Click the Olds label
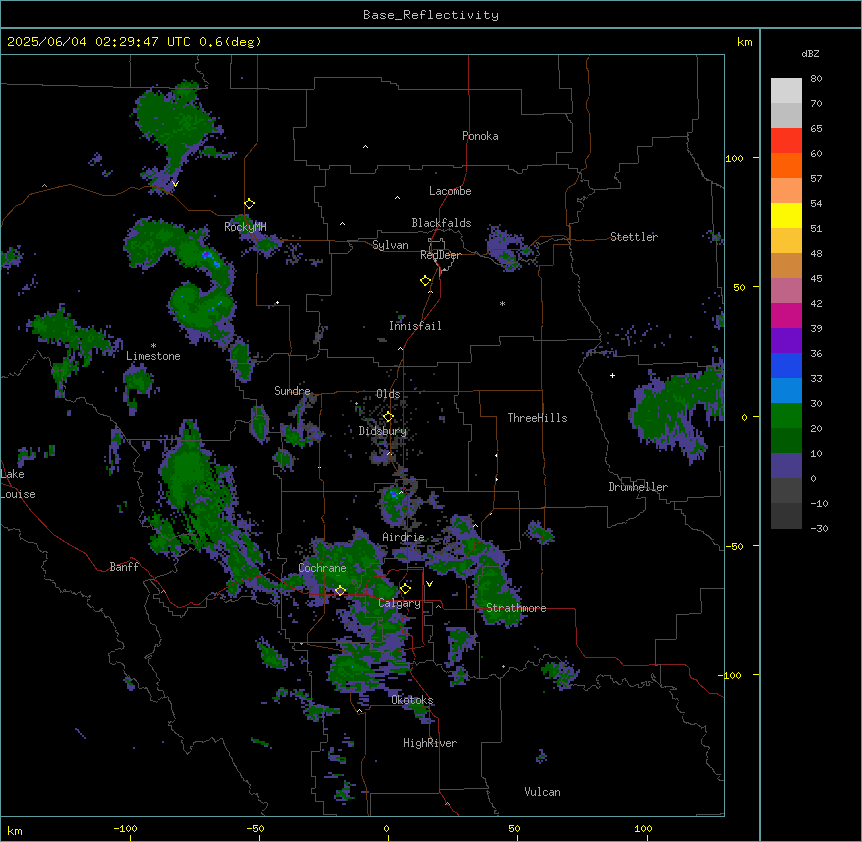The image size is (862, 842). pos(388,394)
